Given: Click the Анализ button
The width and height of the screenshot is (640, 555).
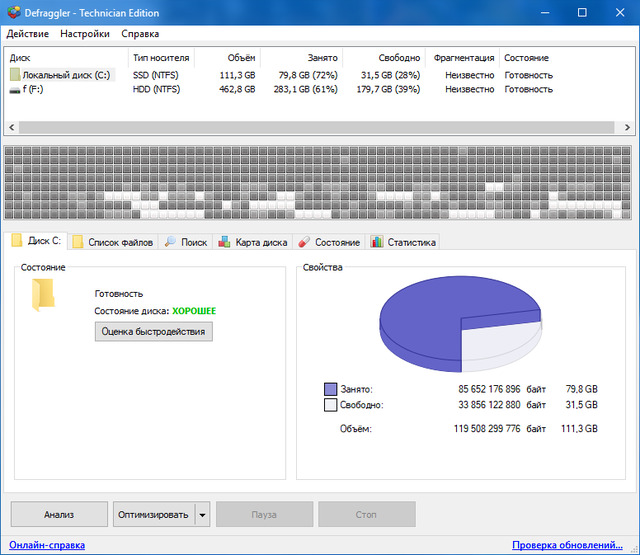Looking at the screenshot, I should click(59, 515).
